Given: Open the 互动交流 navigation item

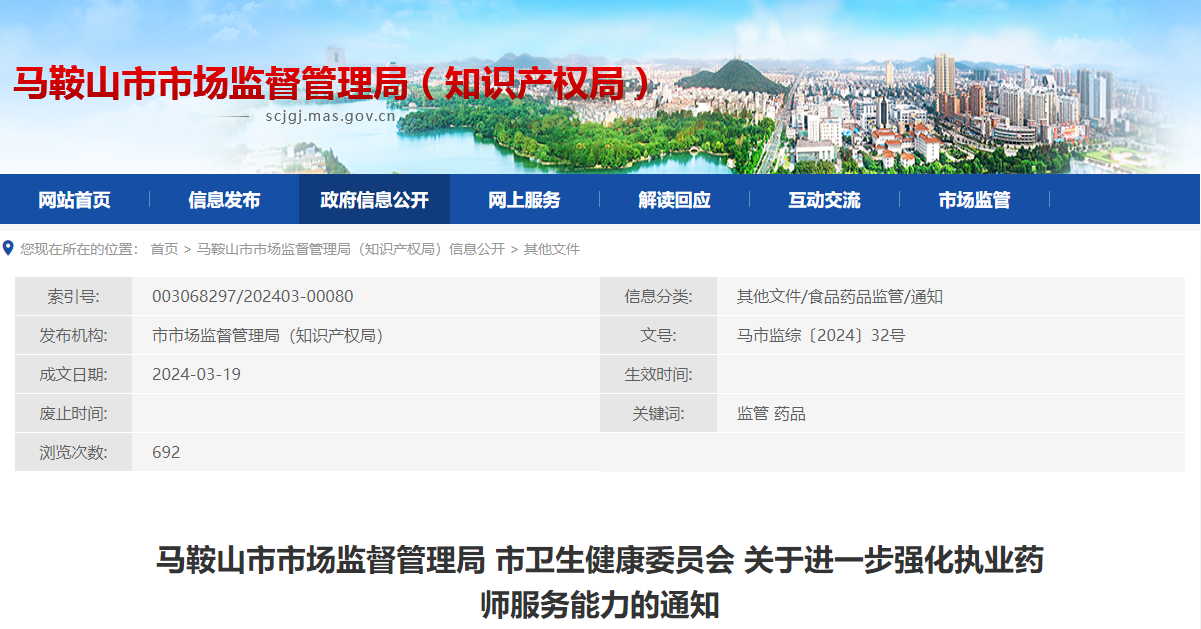Looking at the screenshot, I should click(824, 200).
